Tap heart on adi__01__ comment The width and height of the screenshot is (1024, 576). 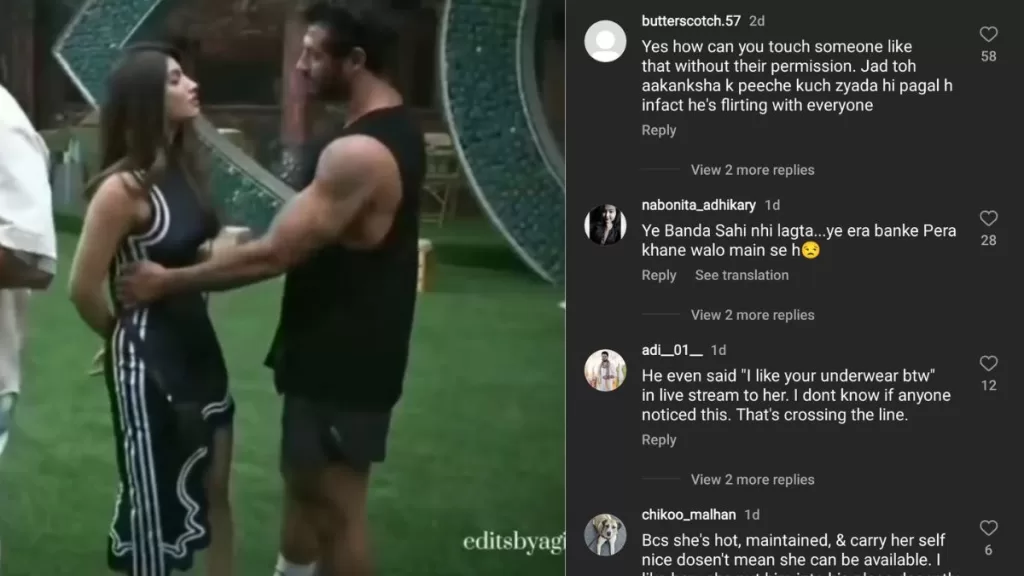tap(988, 363)
